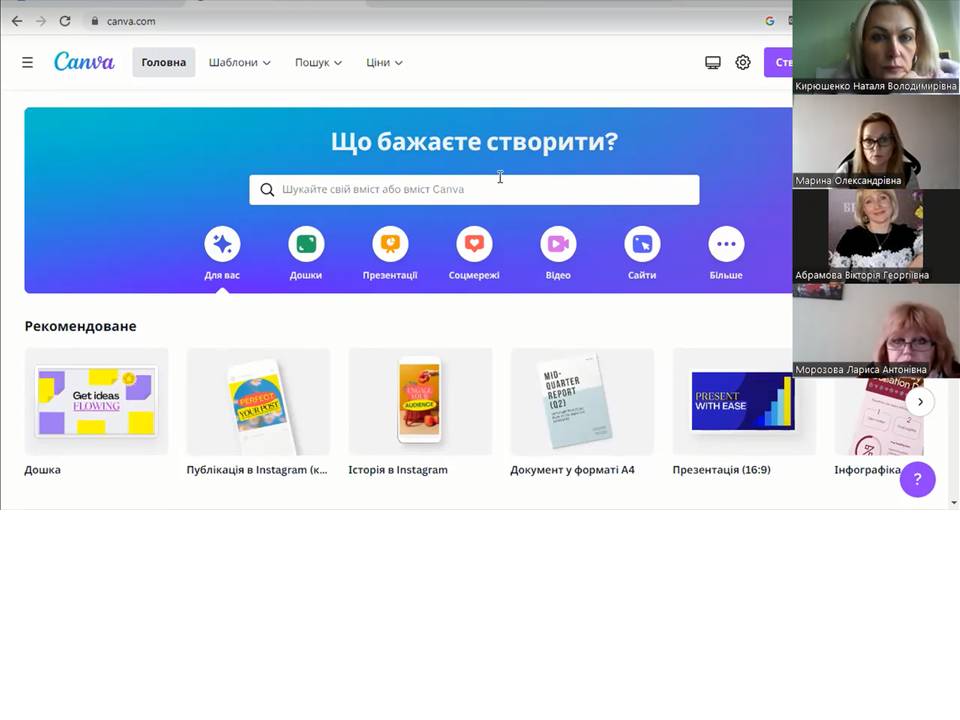Open the settings gear icon
This screenshot has width=960, height=720.
743,62
